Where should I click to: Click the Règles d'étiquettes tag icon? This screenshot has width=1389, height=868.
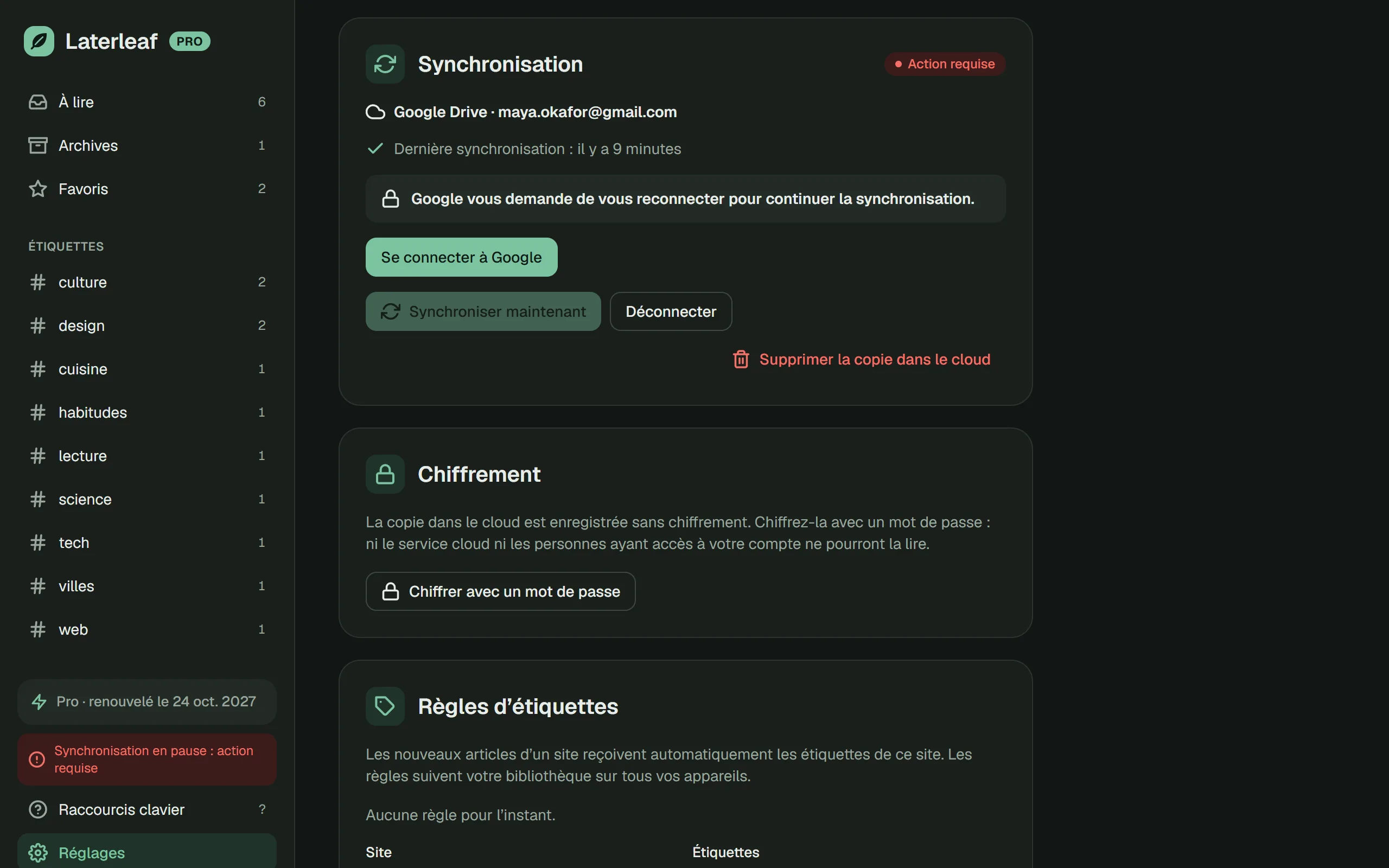tap(385, 706)
